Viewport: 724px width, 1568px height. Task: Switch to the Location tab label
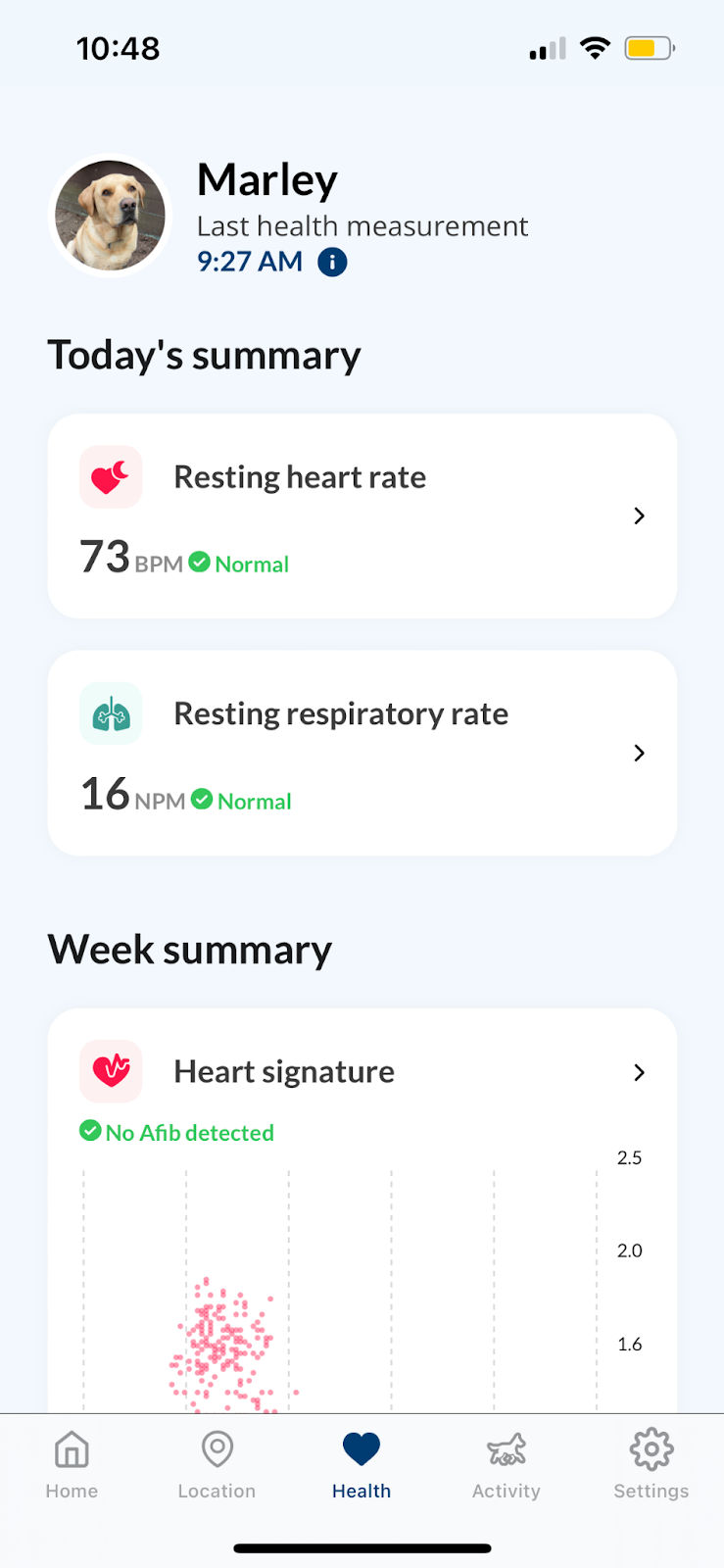(x=217, y=1491)
